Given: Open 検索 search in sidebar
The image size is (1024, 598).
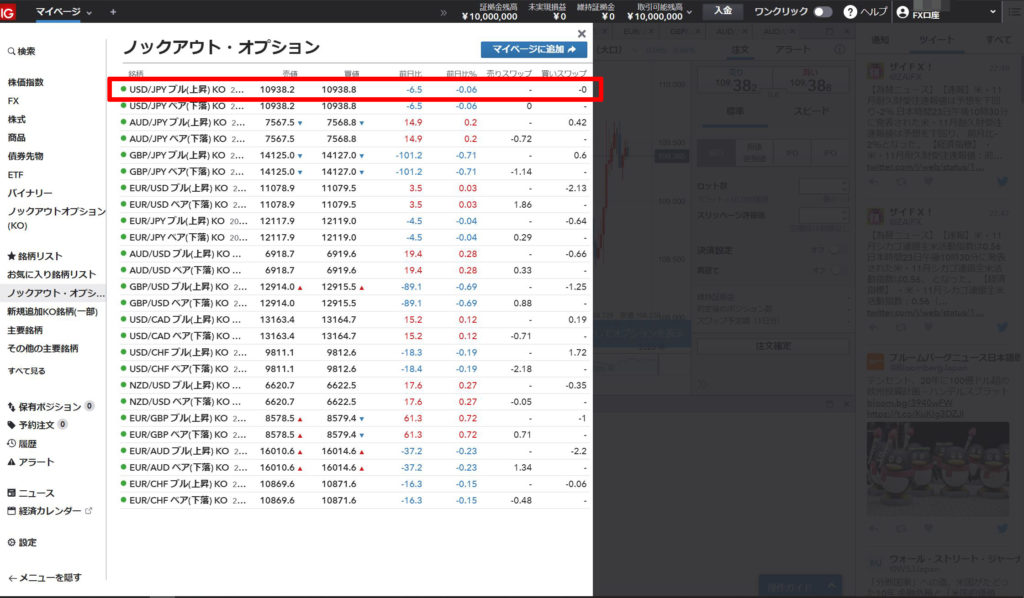Looking at the screenshot, I should click(22, 51).
